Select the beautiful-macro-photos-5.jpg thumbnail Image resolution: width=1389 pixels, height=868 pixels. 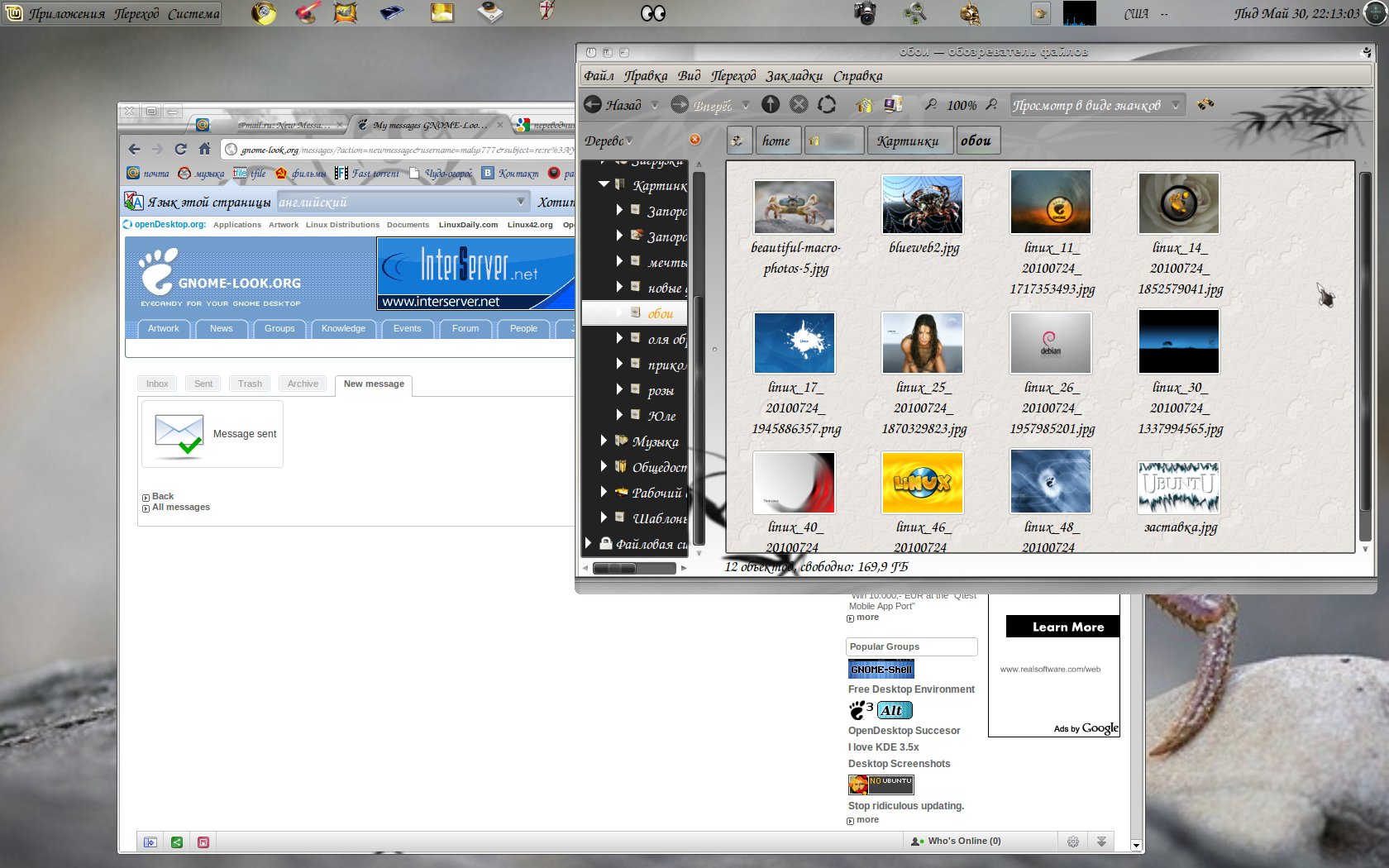(x=795, y=207)
